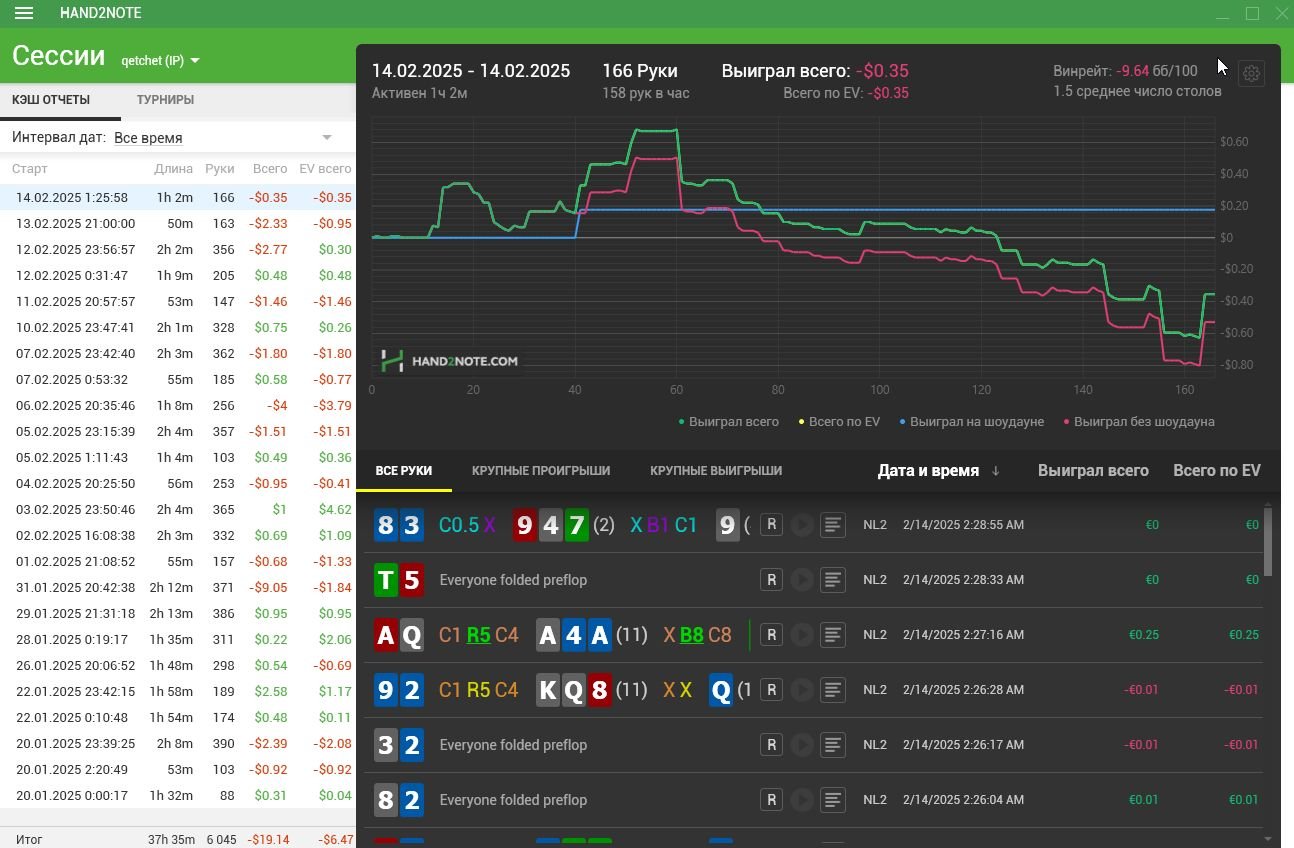Sort sessions by 'Руки' column header
This screenshot has height=848, width=1294.
coord(220,169)
